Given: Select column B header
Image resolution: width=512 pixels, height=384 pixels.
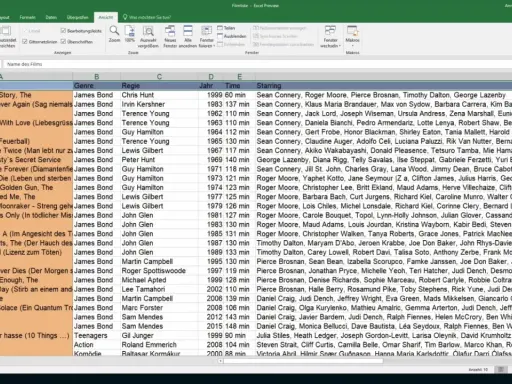Looking at the screenshot, I should click(x=97, y=77).
